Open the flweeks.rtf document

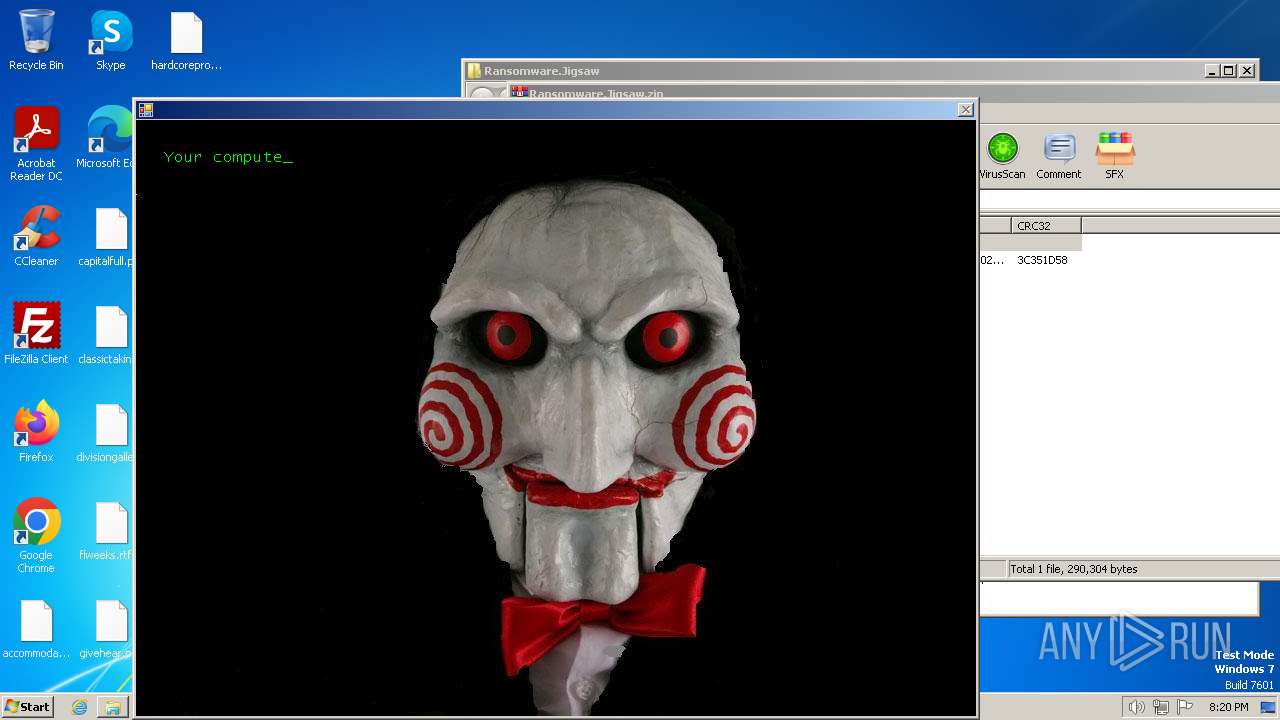[108, 529]
